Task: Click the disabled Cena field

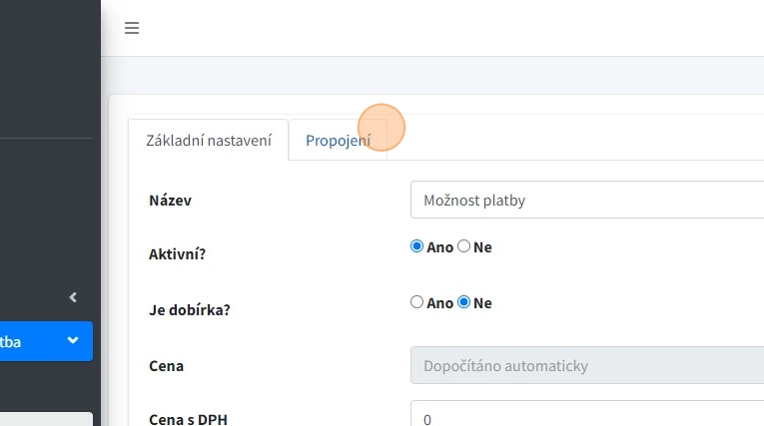Action: click(x=586, y=366)
